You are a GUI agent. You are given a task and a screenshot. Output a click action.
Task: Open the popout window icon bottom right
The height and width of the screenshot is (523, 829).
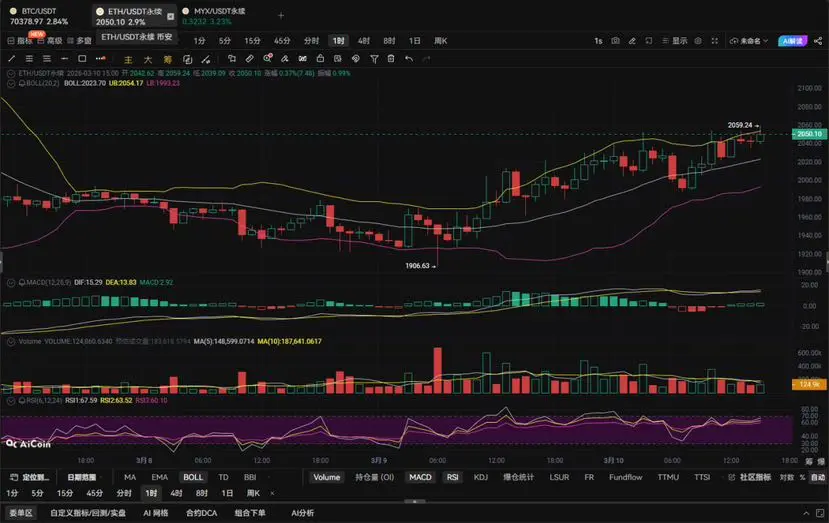click(820, 513)
